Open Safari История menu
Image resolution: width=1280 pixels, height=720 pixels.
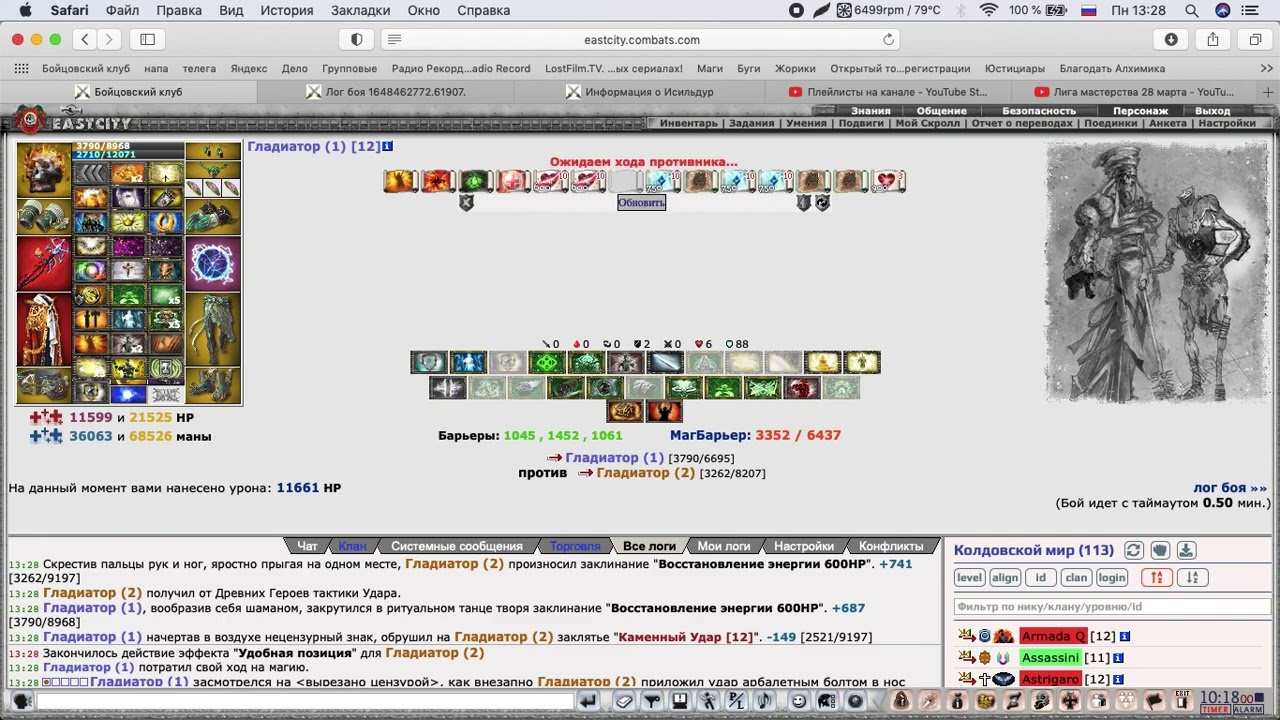(x=286, y=10)
